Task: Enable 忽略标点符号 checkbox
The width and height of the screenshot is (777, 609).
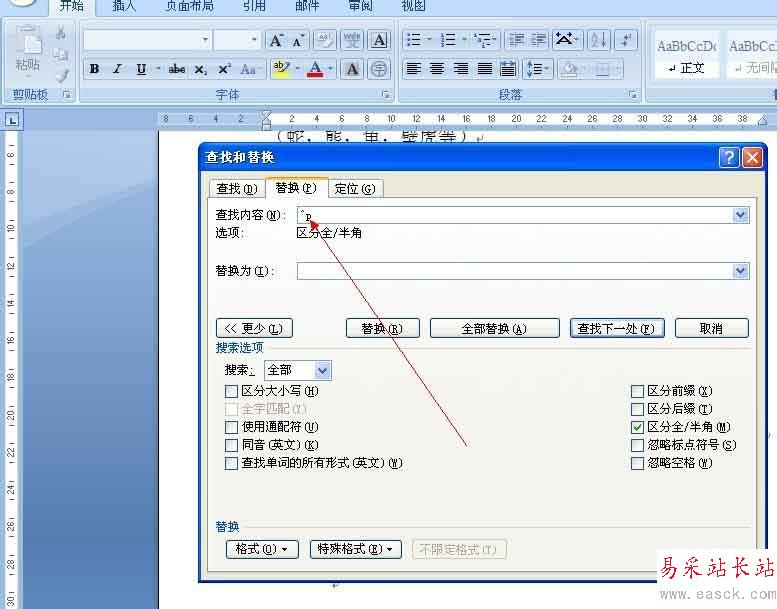Action: click(637, 445)
